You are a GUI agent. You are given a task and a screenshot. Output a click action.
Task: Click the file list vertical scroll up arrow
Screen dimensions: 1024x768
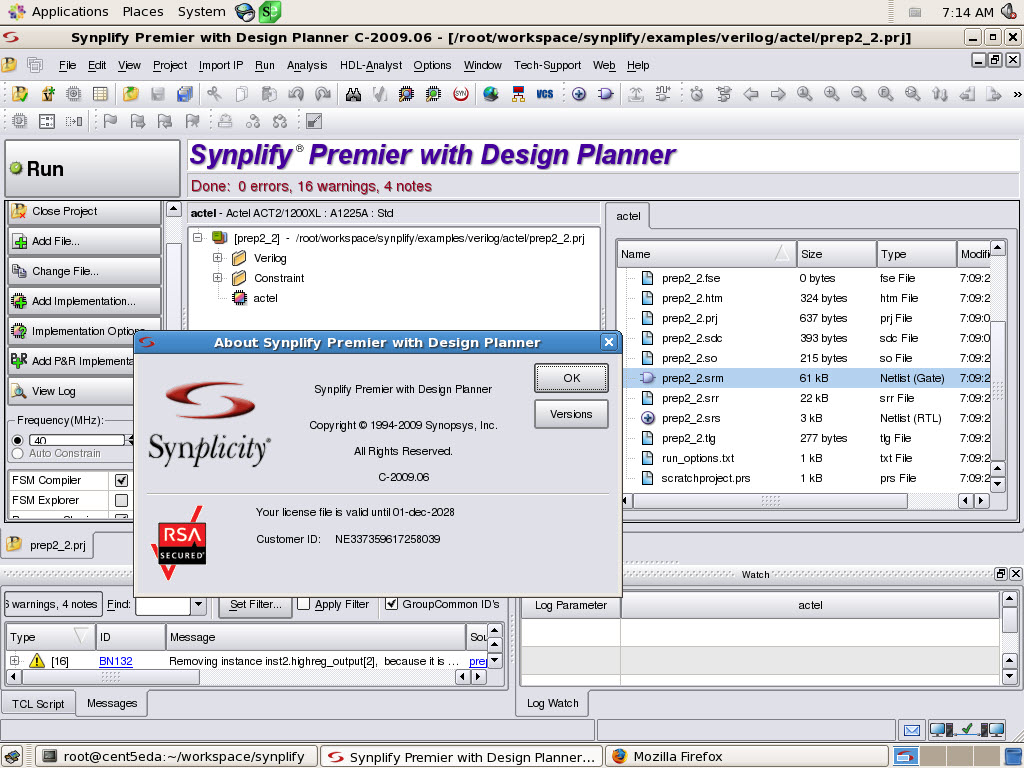click(997, 249)
